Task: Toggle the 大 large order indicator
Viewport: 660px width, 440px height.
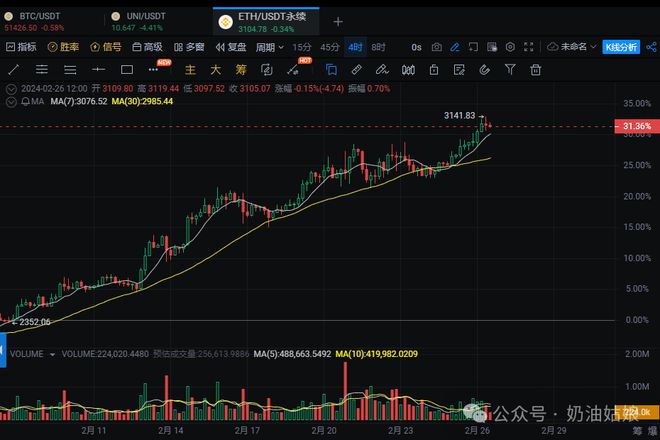Action: pyautogui.click(x=214, y=68)
